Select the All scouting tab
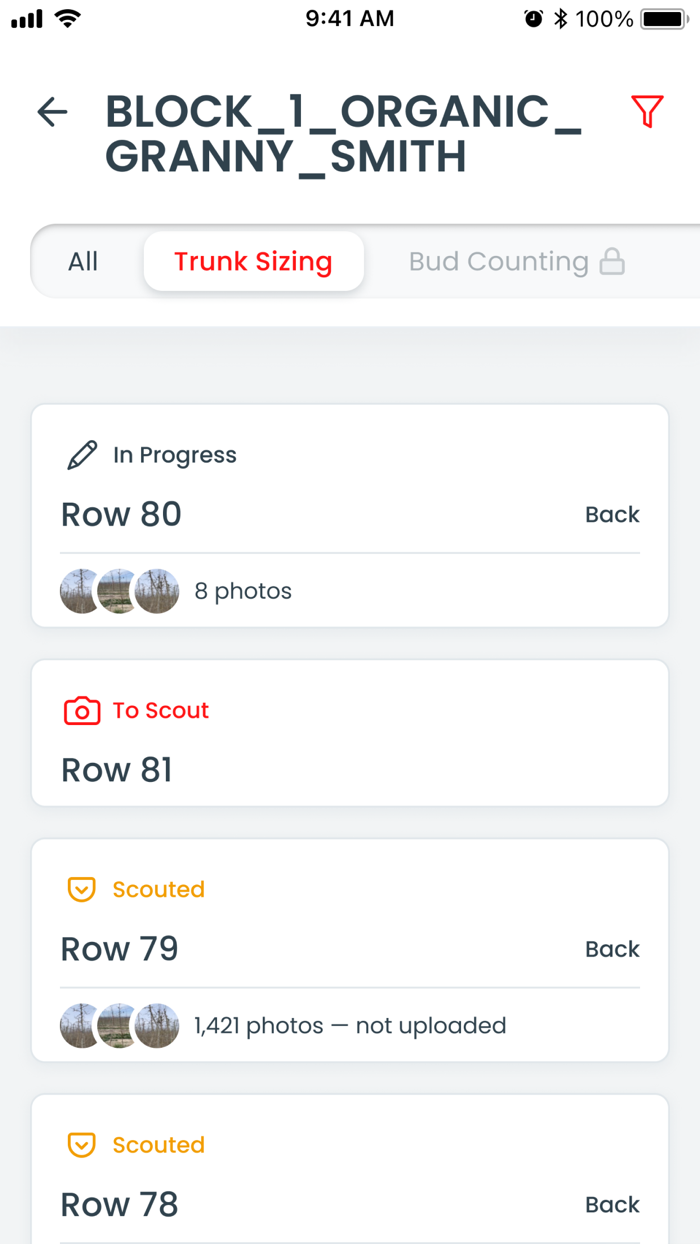Viewport: 700px width, 1244px height. (83, 261)
